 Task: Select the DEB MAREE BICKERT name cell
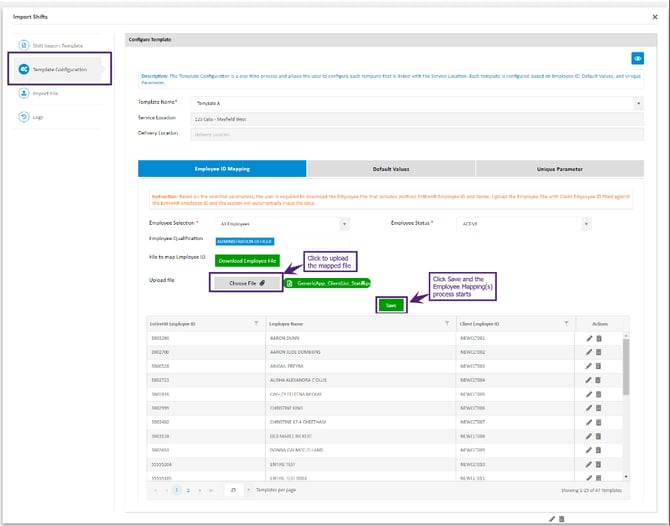pos(361,436)
